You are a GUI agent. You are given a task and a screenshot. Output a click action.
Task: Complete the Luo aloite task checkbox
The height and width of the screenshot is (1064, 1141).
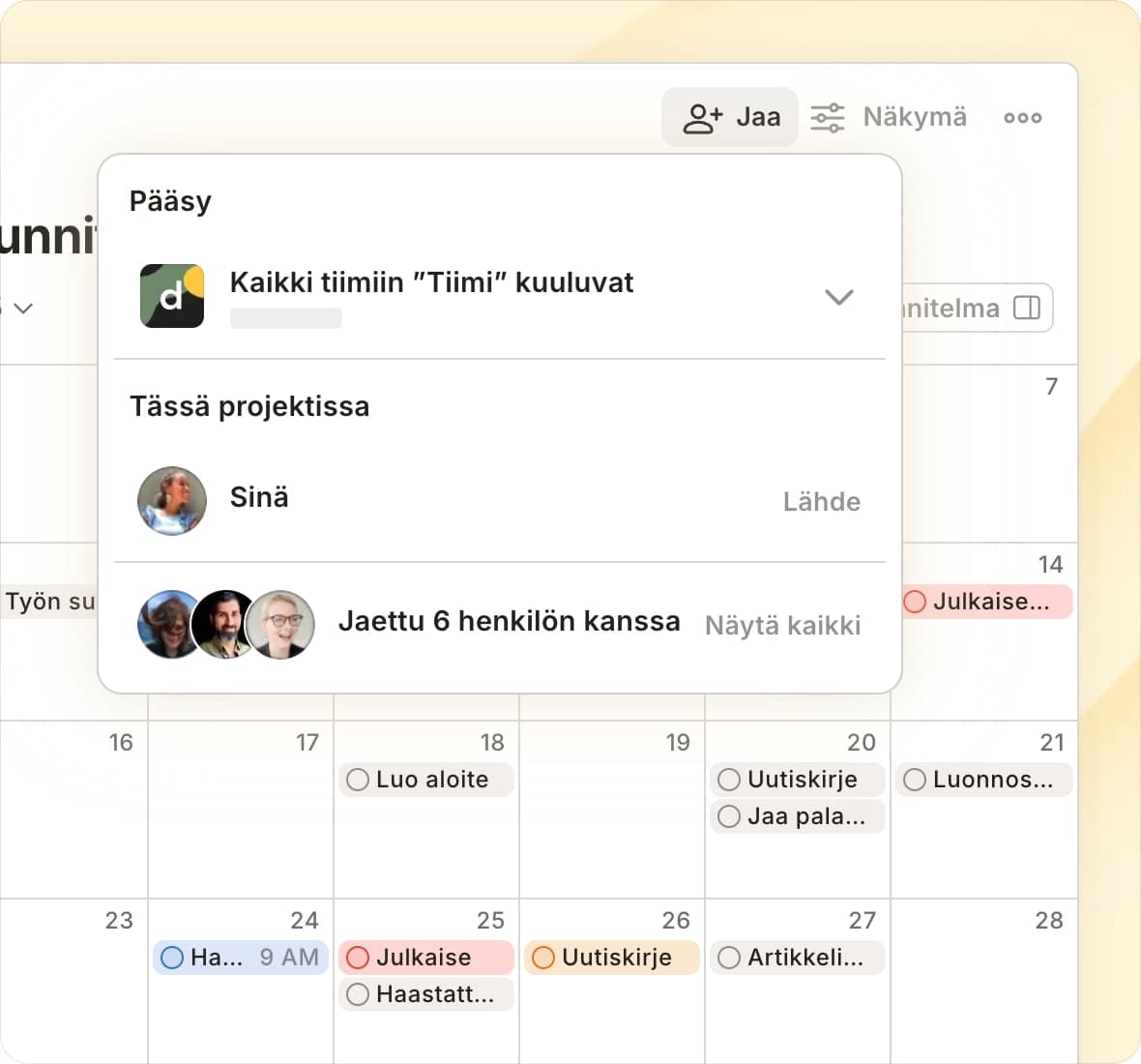coord(358,780)
